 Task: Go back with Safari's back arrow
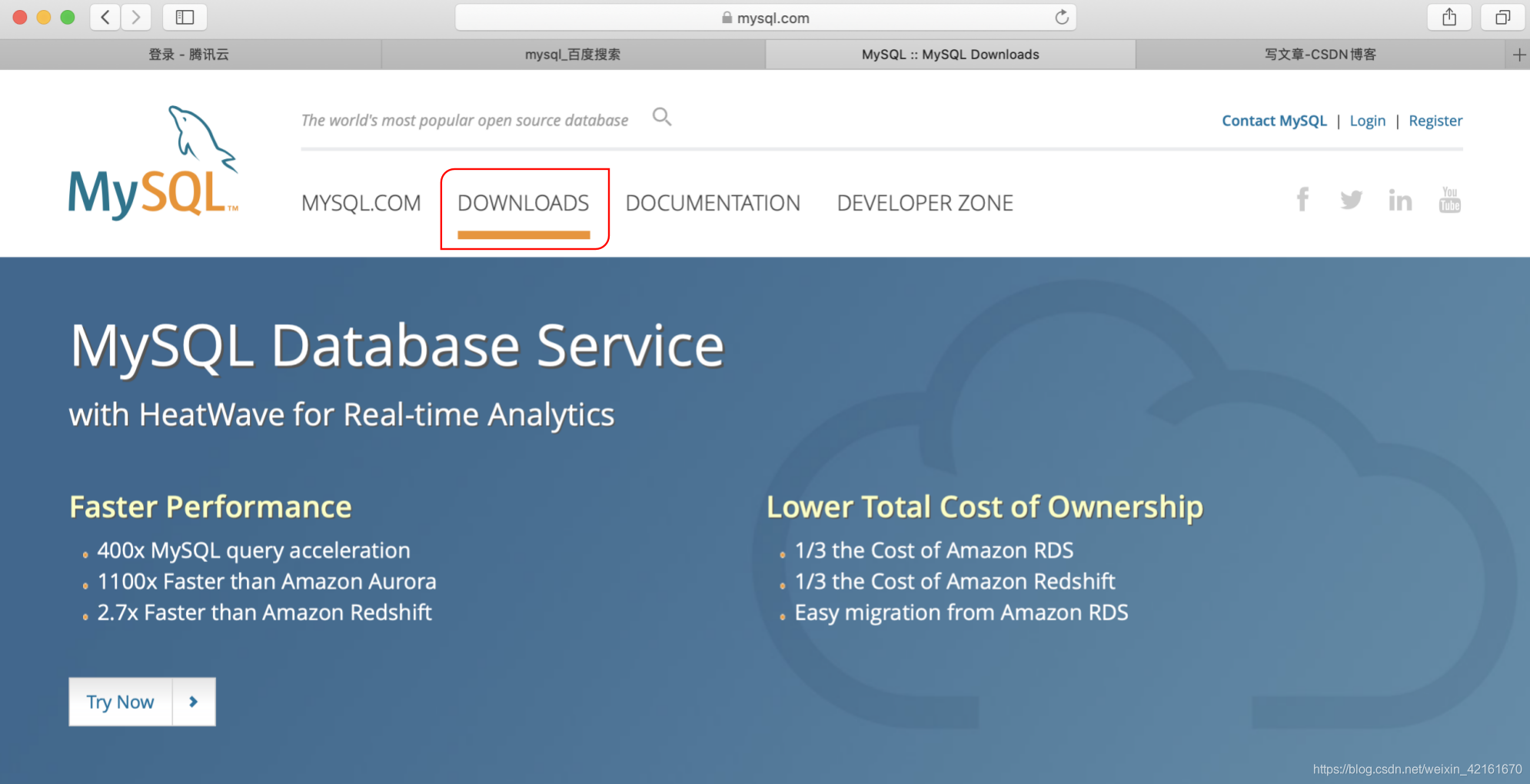[x=105, y=17]
